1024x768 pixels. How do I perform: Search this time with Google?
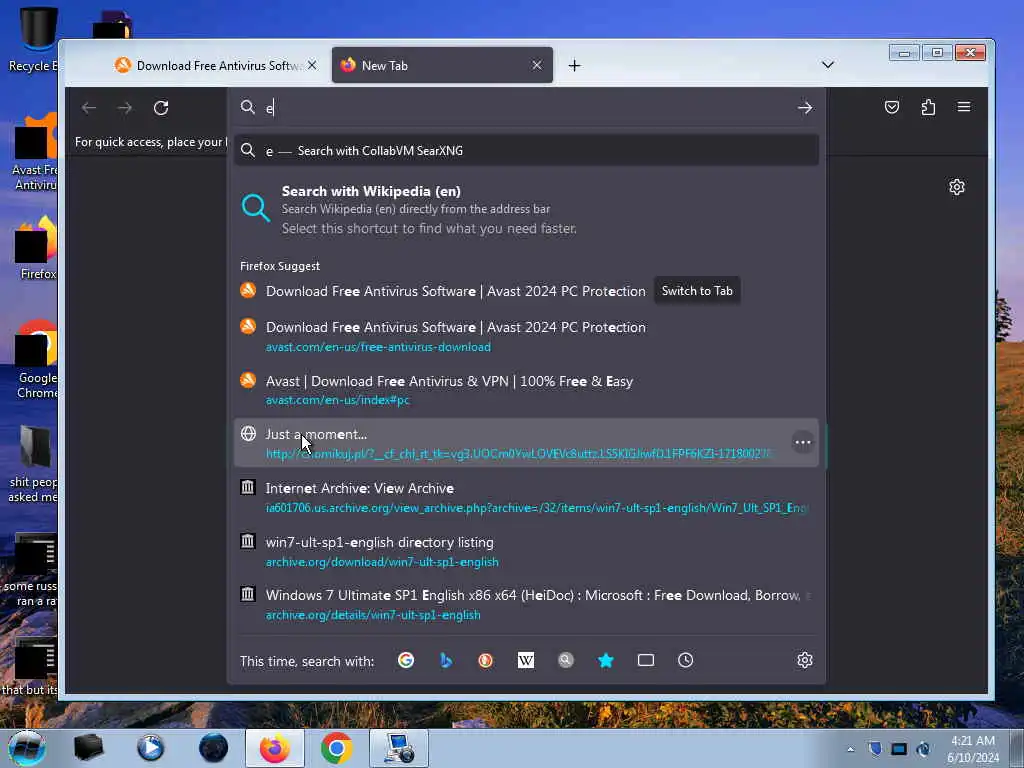[x=406, y=660]
